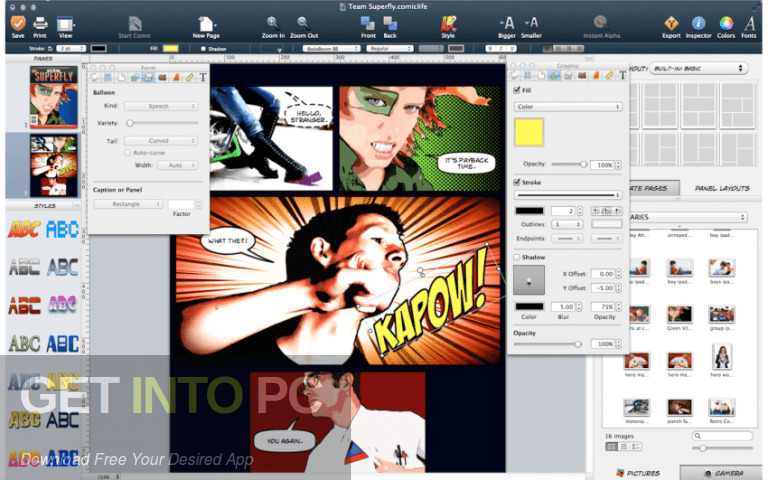The height and width of the screenshot is (480, 768).
Task: Toggle the Auto-curve checkbox
Action: (128, 153)
